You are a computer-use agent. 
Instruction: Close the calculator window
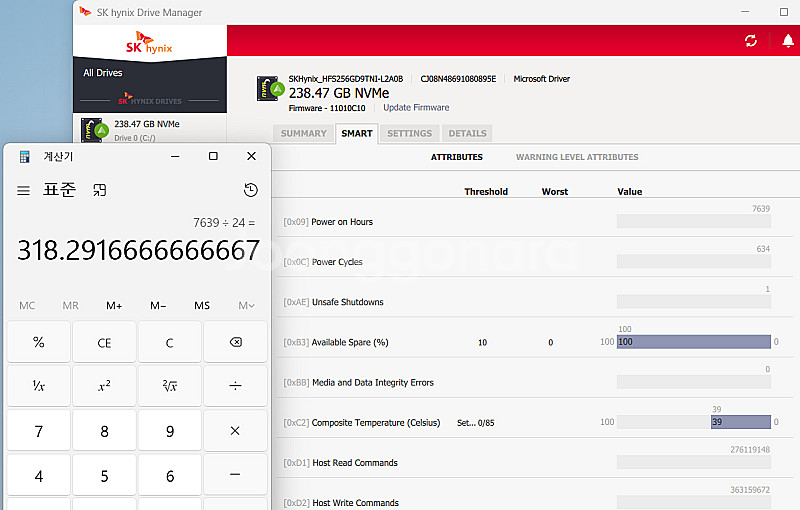click(x=252, y=156)
